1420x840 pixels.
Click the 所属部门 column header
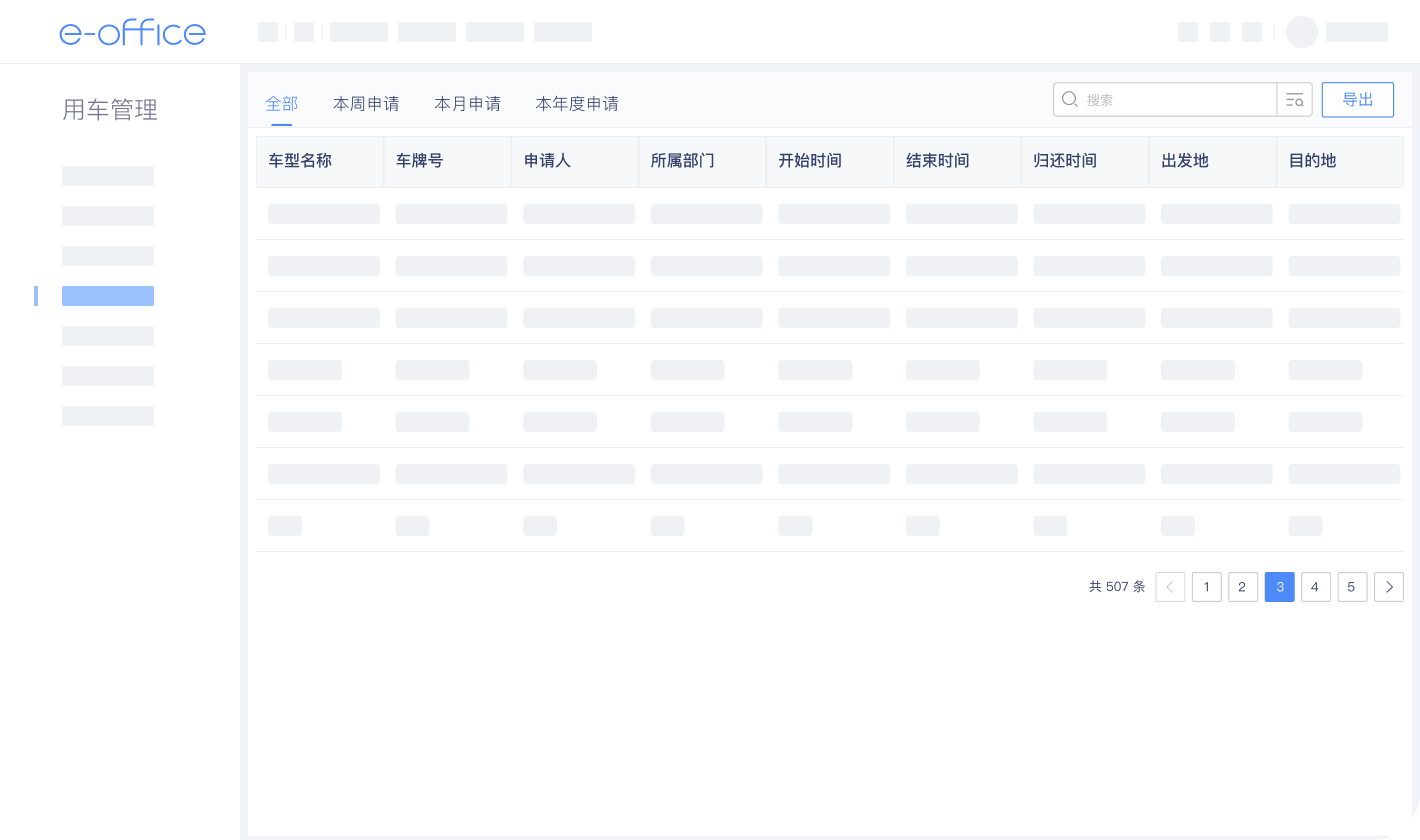pyautogui.click(x=702, y=161)
